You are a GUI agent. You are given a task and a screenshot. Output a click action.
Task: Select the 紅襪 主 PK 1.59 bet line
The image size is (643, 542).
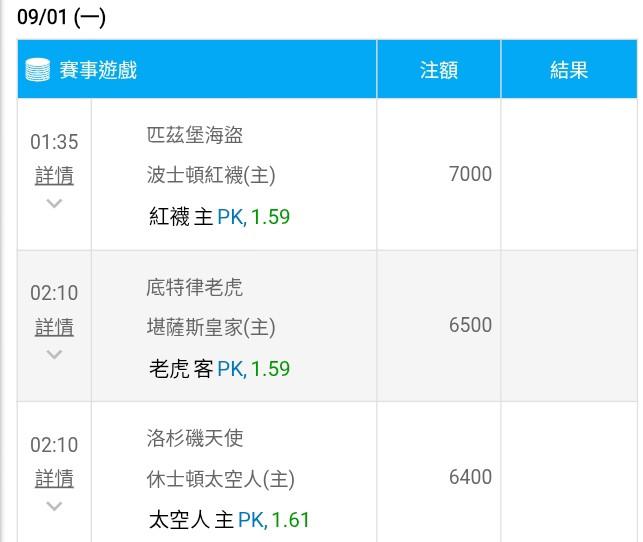pyautogui.click(x=219, y=216)
